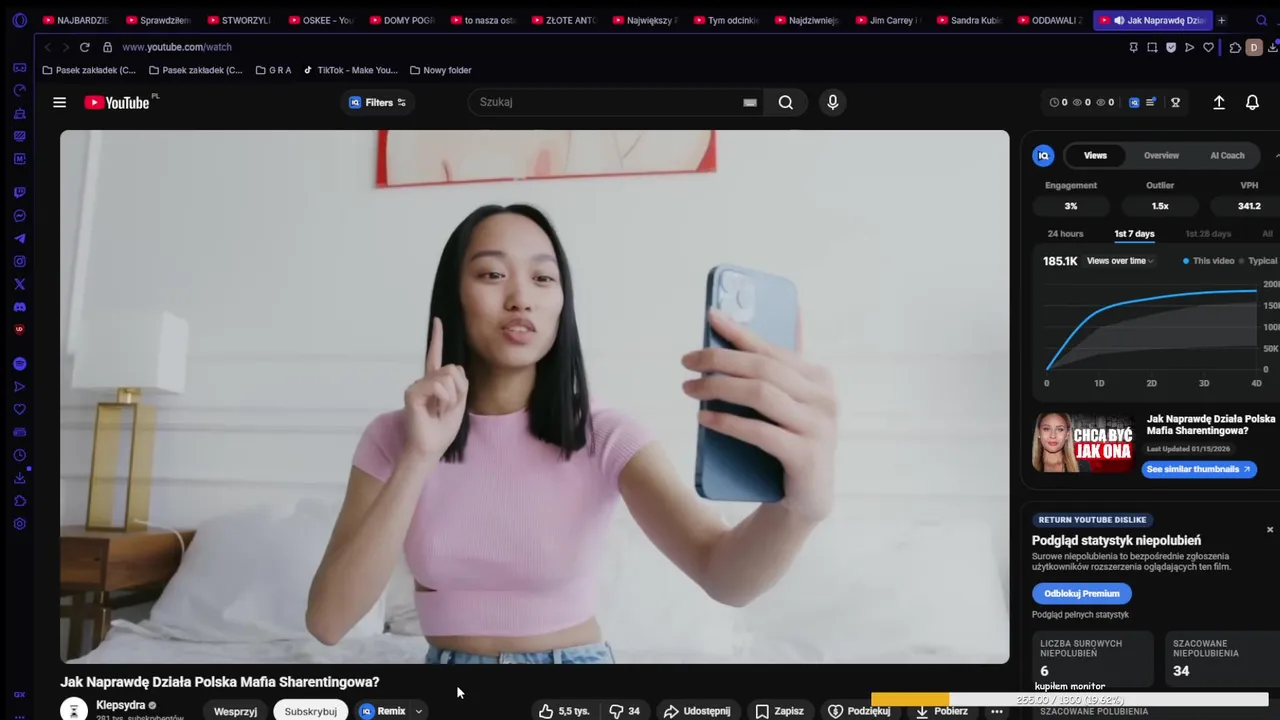Open browser extensions puzzle icon
1280x720 pixels.
click(x=1235, y=47)
